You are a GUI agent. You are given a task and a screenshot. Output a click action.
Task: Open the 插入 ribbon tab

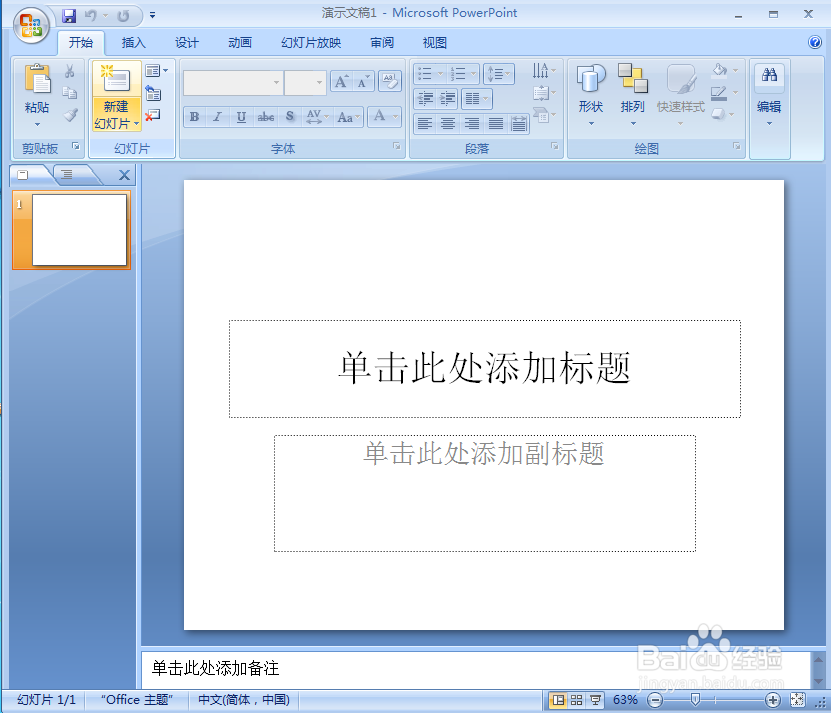(x=134, y=42)
